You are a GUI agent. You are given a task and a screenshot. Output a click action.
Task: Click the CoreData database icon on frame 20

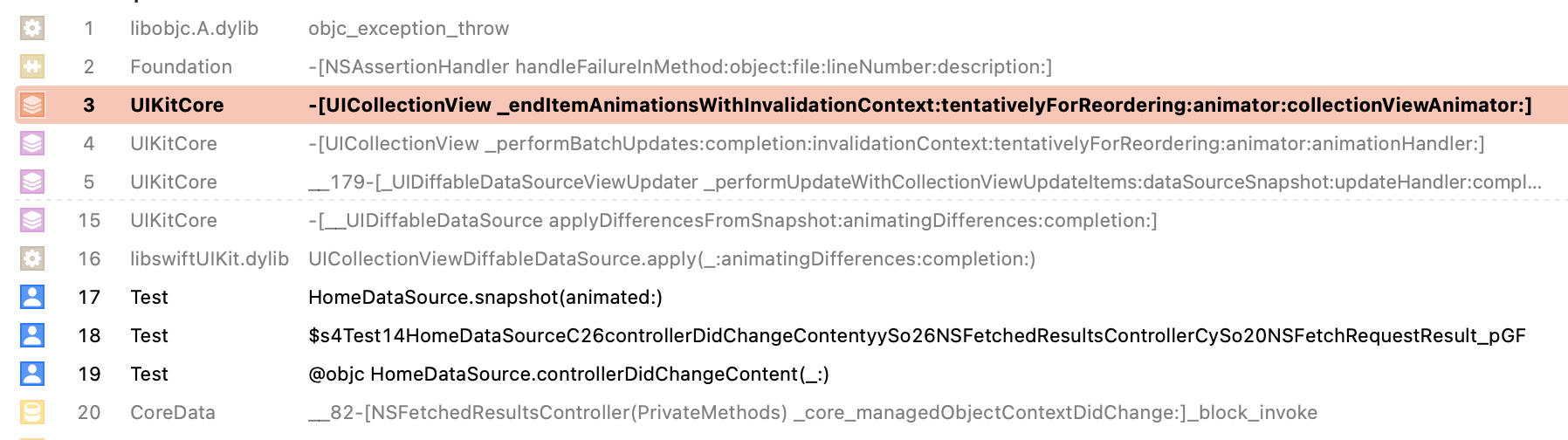(x=32, y=412)
